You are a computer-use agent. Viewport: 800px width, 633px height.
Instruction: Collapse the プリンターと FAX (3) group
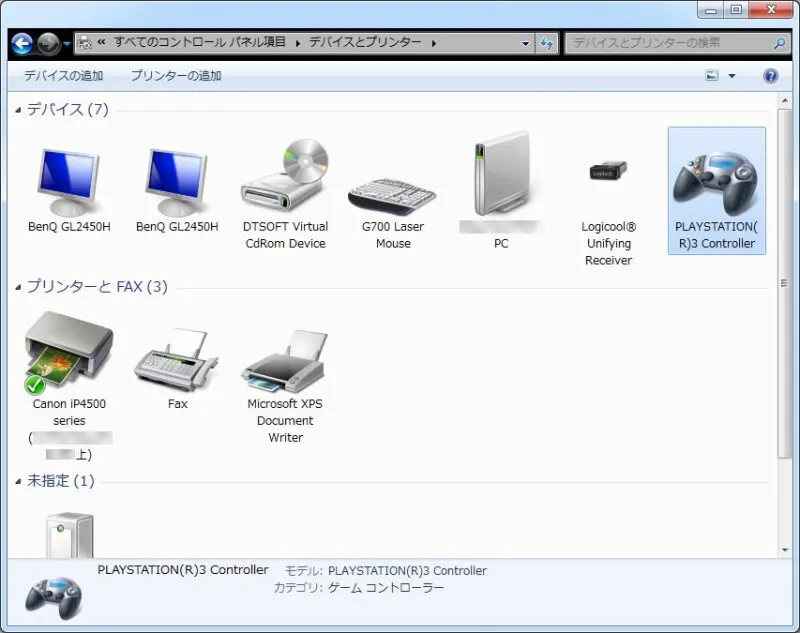pos(18,287)
